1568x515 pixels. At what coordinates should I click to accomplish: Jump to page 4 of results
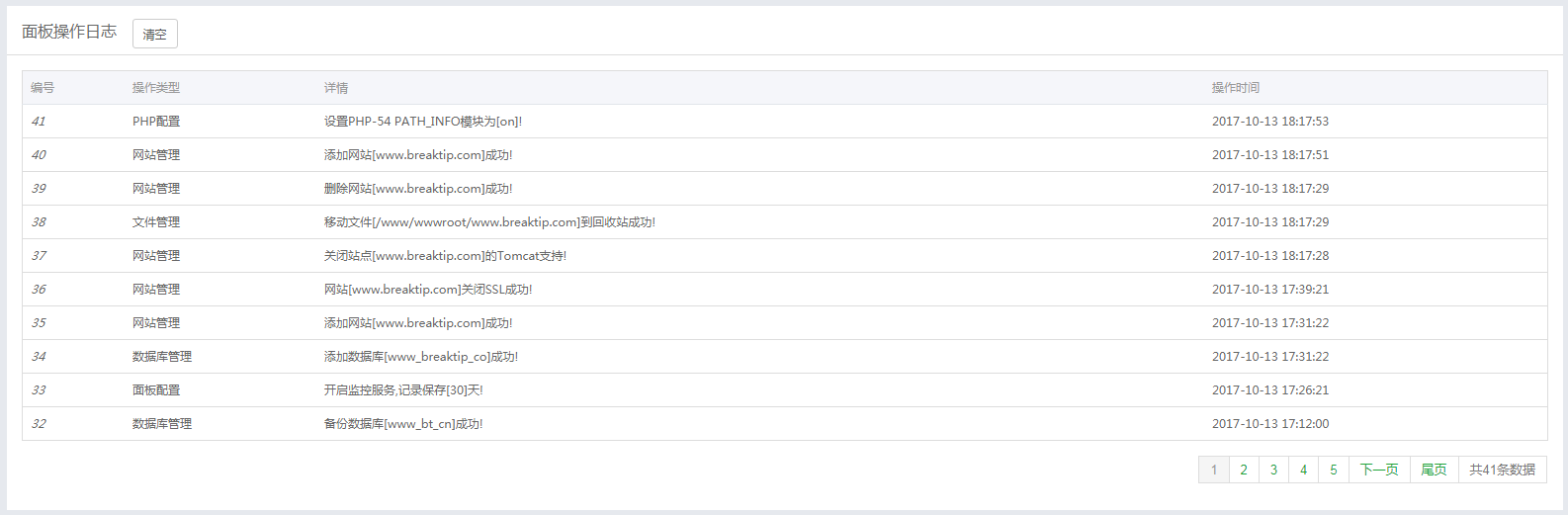(x=1303, y=470)
